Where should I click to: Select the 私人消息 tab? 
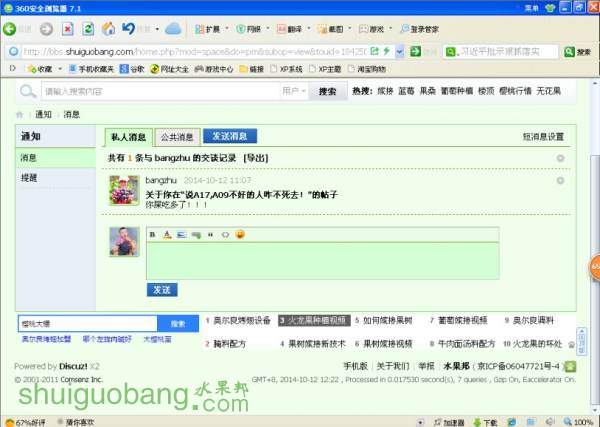(x=128, y=137)
